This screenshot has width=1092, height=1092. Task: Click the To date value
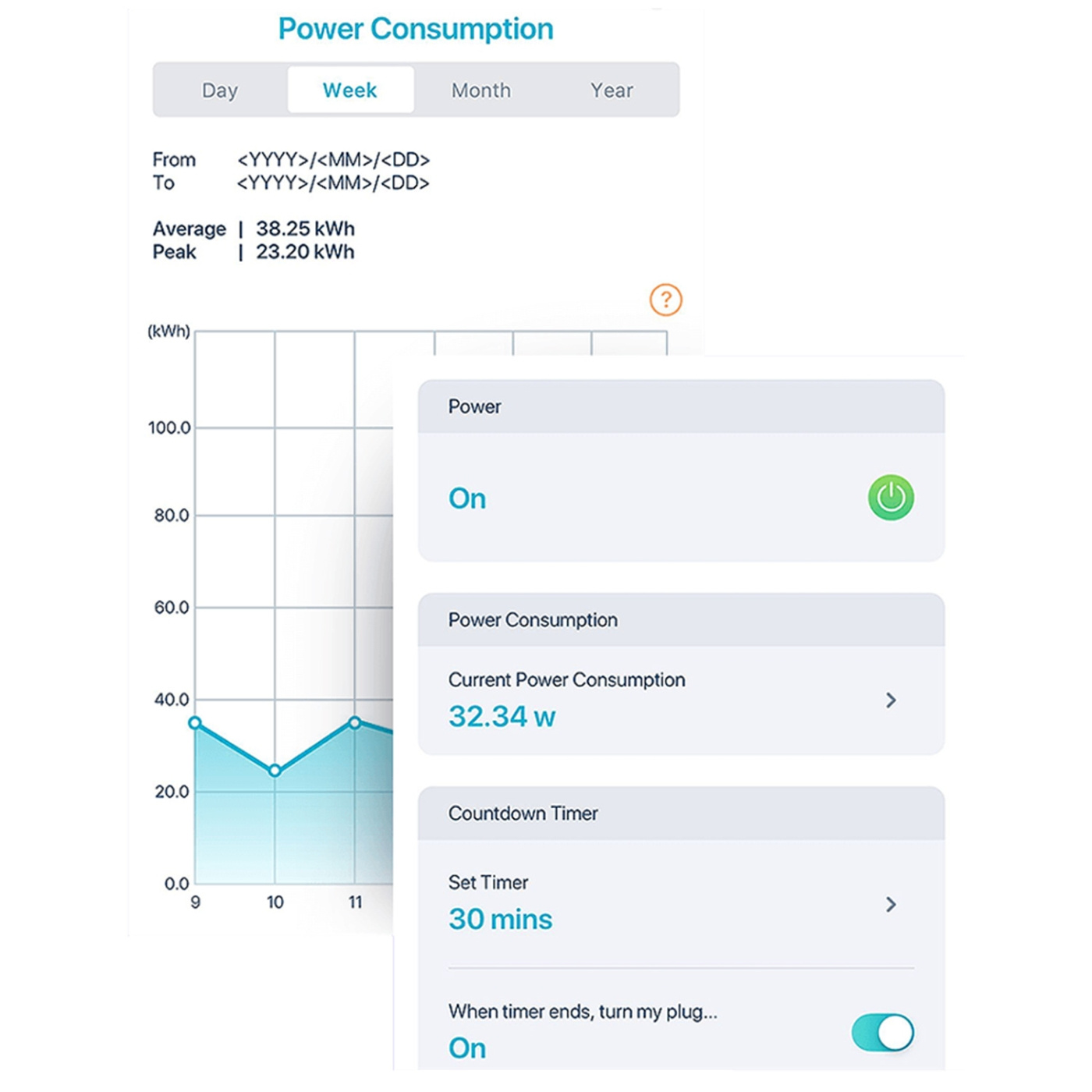pos(333,183)
